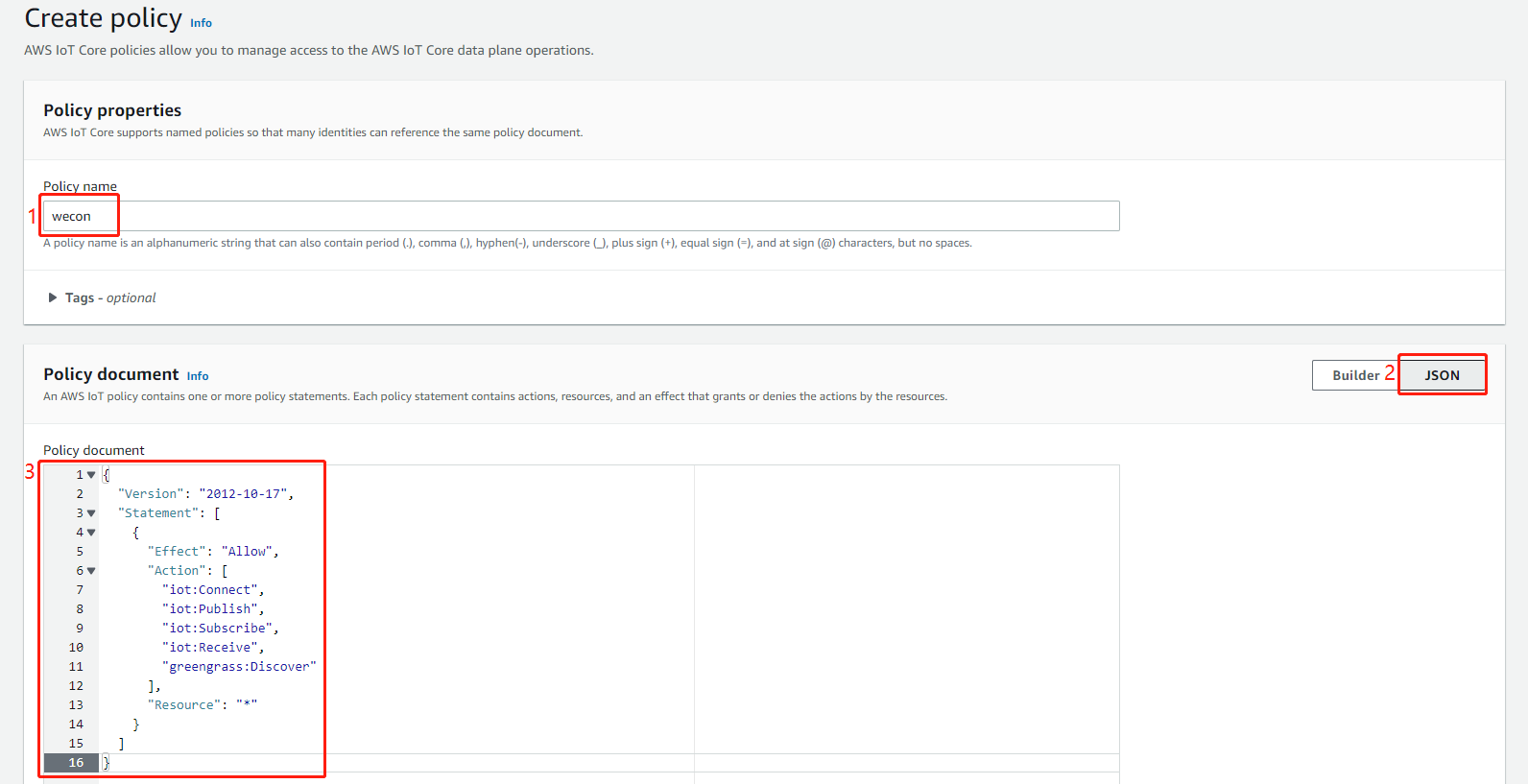Collapse the fold arrow on line 1
This screenshot has width=1528, height=784.
(91, 475)
